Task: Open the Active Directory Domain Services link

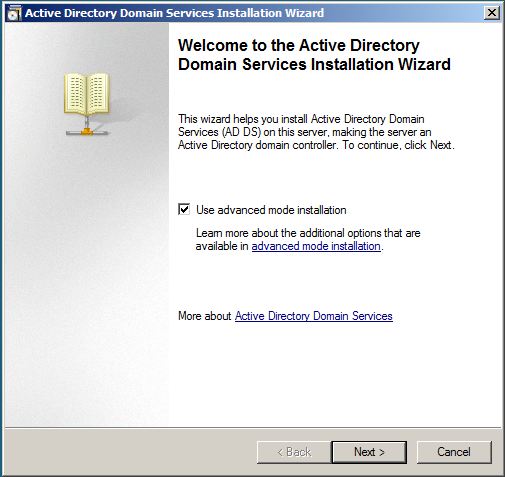Action: [x=314, y=316]
